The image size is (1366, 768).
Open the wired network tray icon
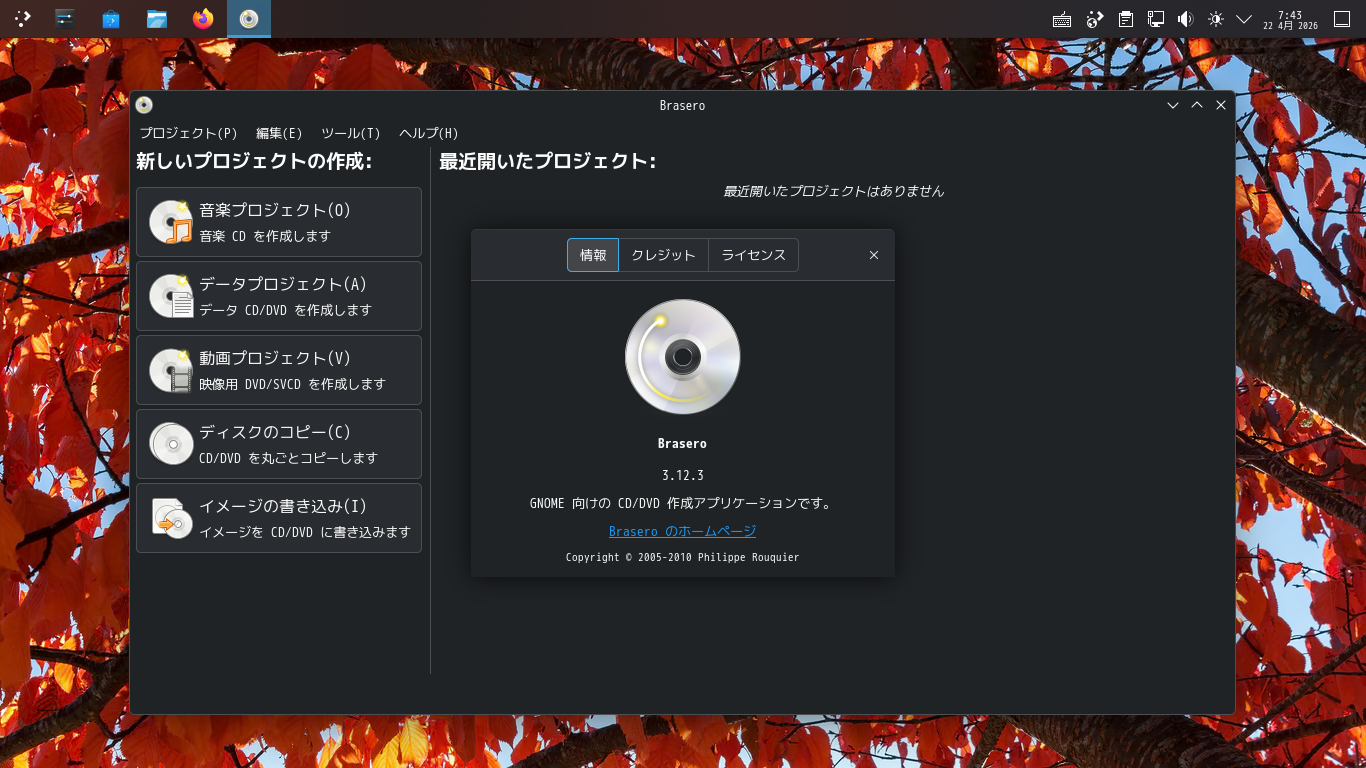(x=1155, y=19)
